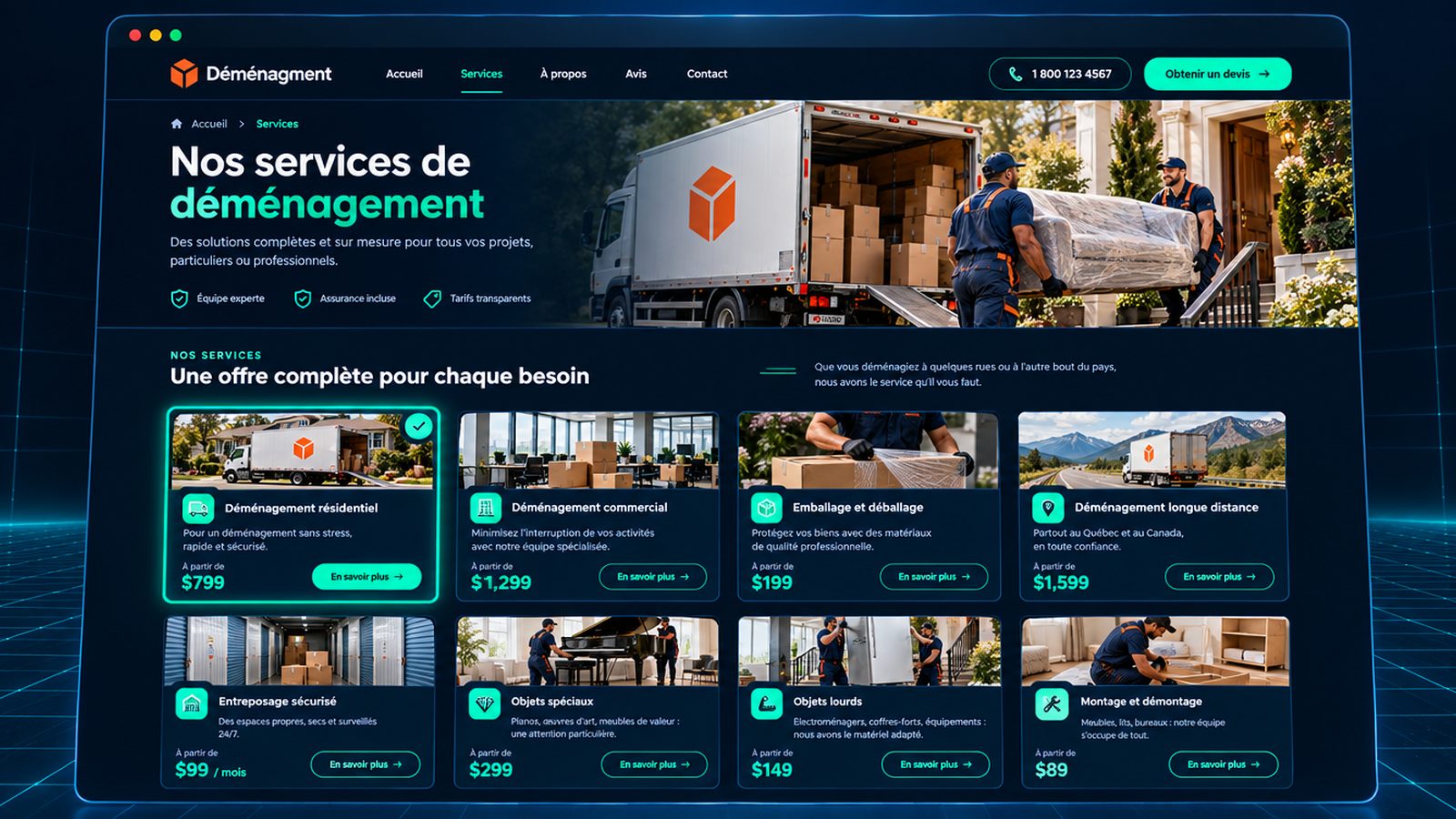Click the tag icon next to Tarifs transparents

(432, 298)
